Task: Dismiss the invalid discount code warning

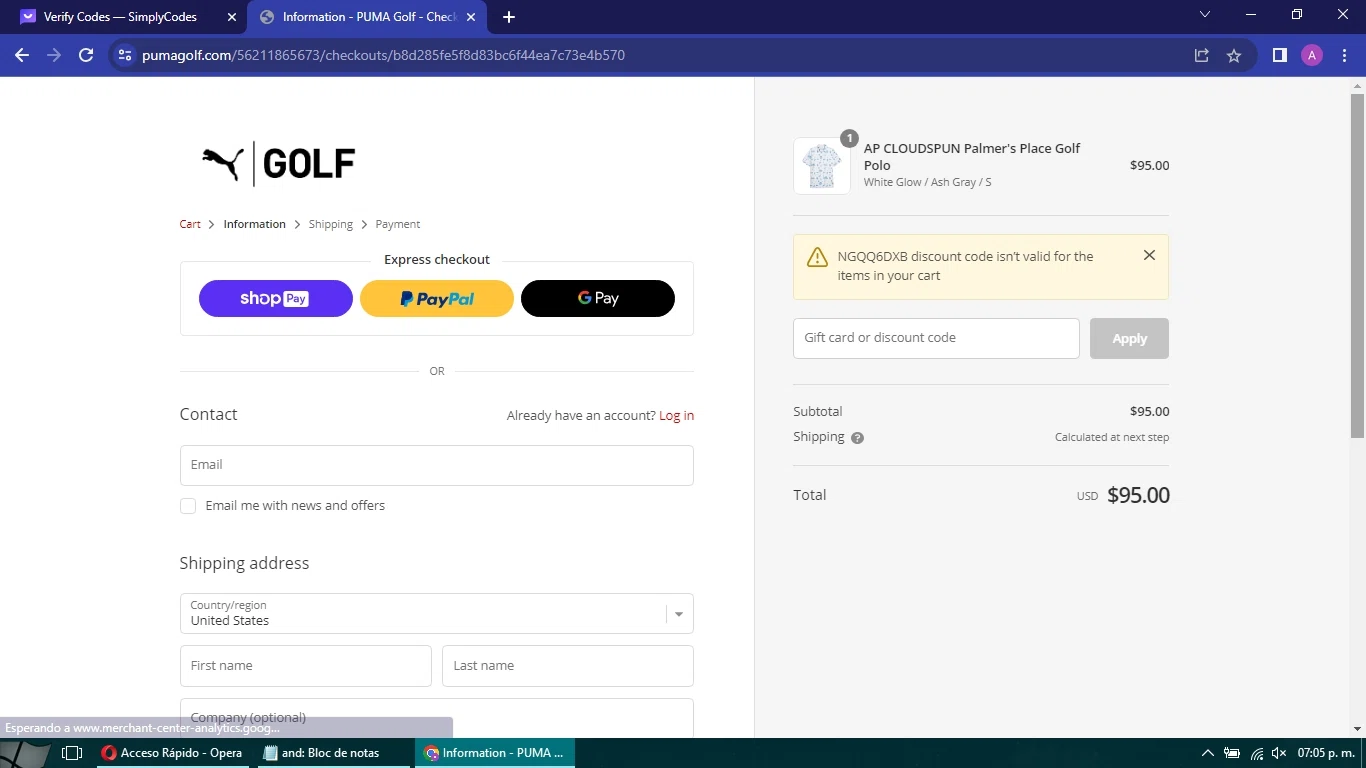Action: (1149, 255)
